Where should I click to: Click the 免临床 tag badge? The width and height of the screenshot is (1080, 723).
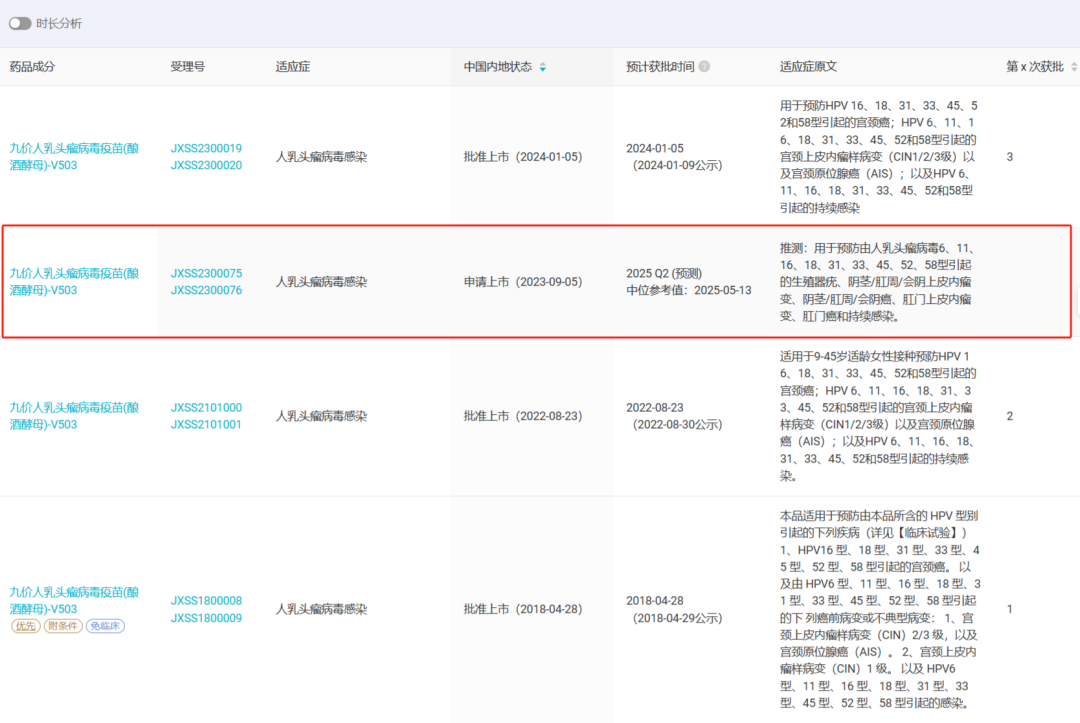point(105,626)
